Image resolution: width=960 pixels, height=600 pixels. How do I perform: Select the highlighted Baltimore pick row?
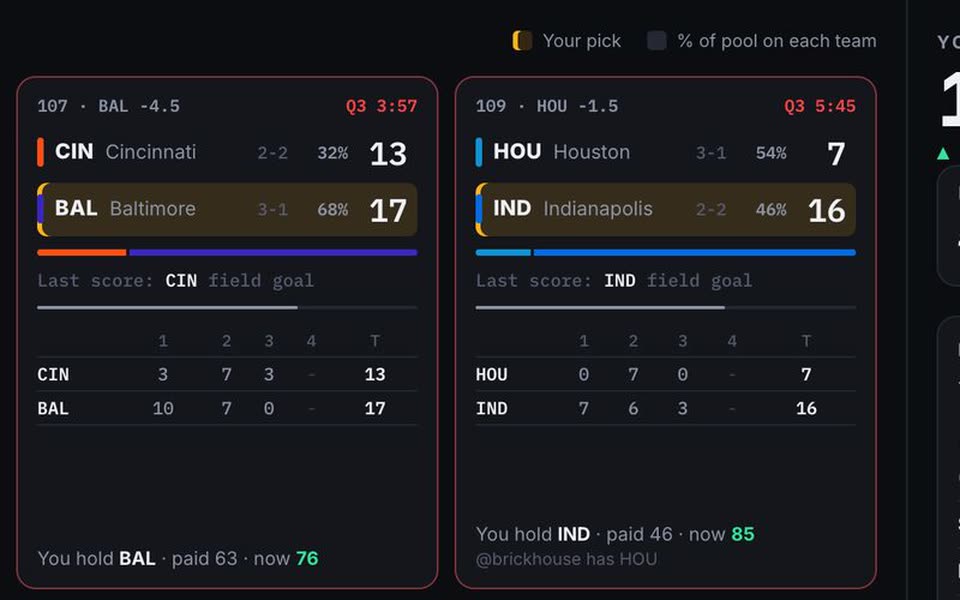(227, 209)
